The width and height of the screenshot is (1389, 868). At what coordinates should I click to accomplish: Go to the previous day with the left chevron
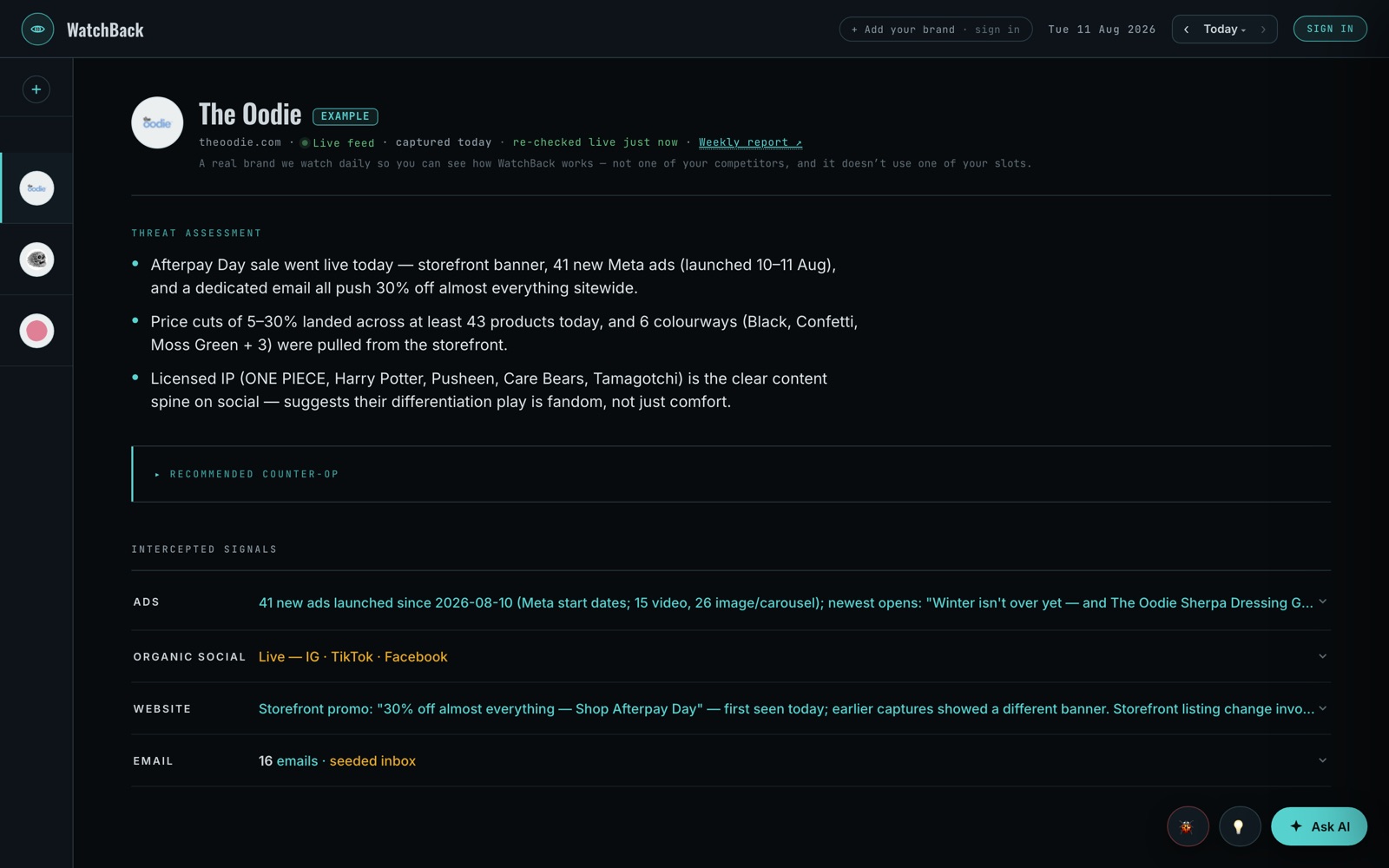point(1187,30)
